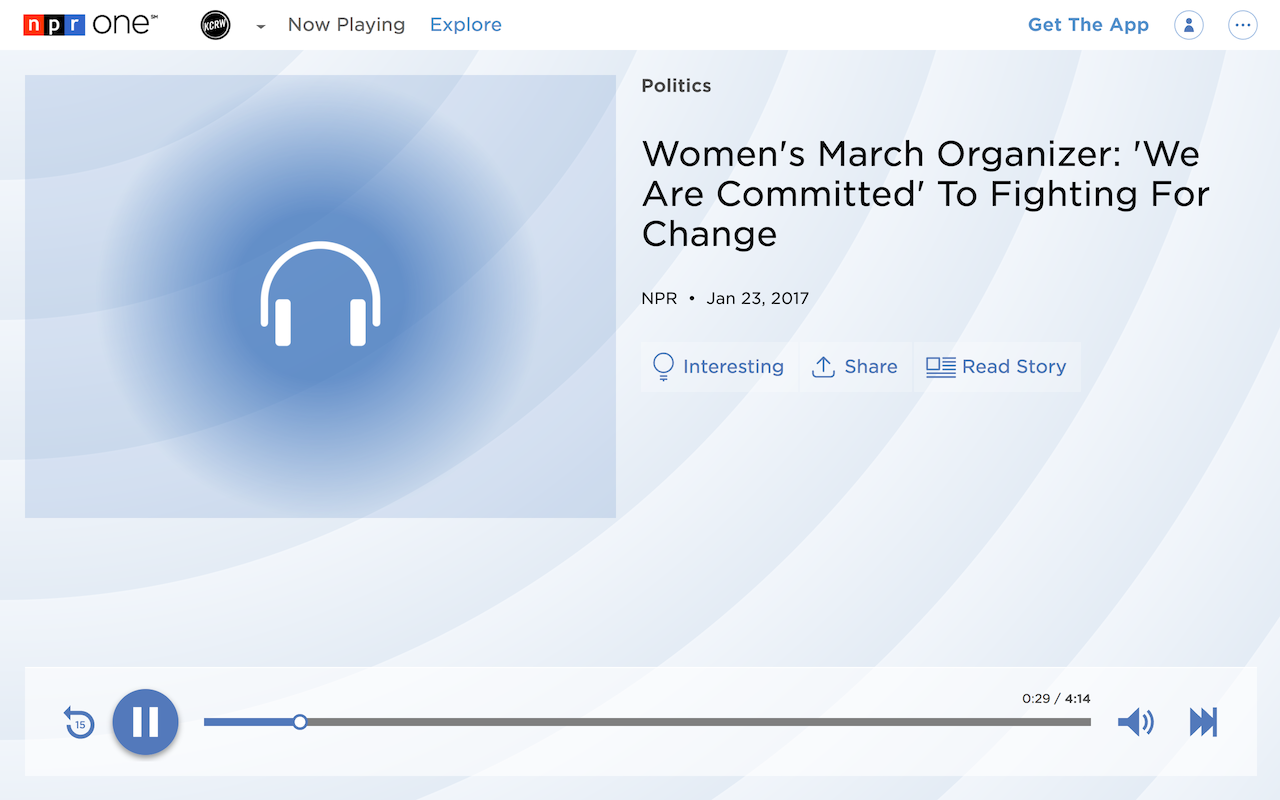Skip to the next story
Viewport: 1280px width, 800px height.
tap(1203, 722)
